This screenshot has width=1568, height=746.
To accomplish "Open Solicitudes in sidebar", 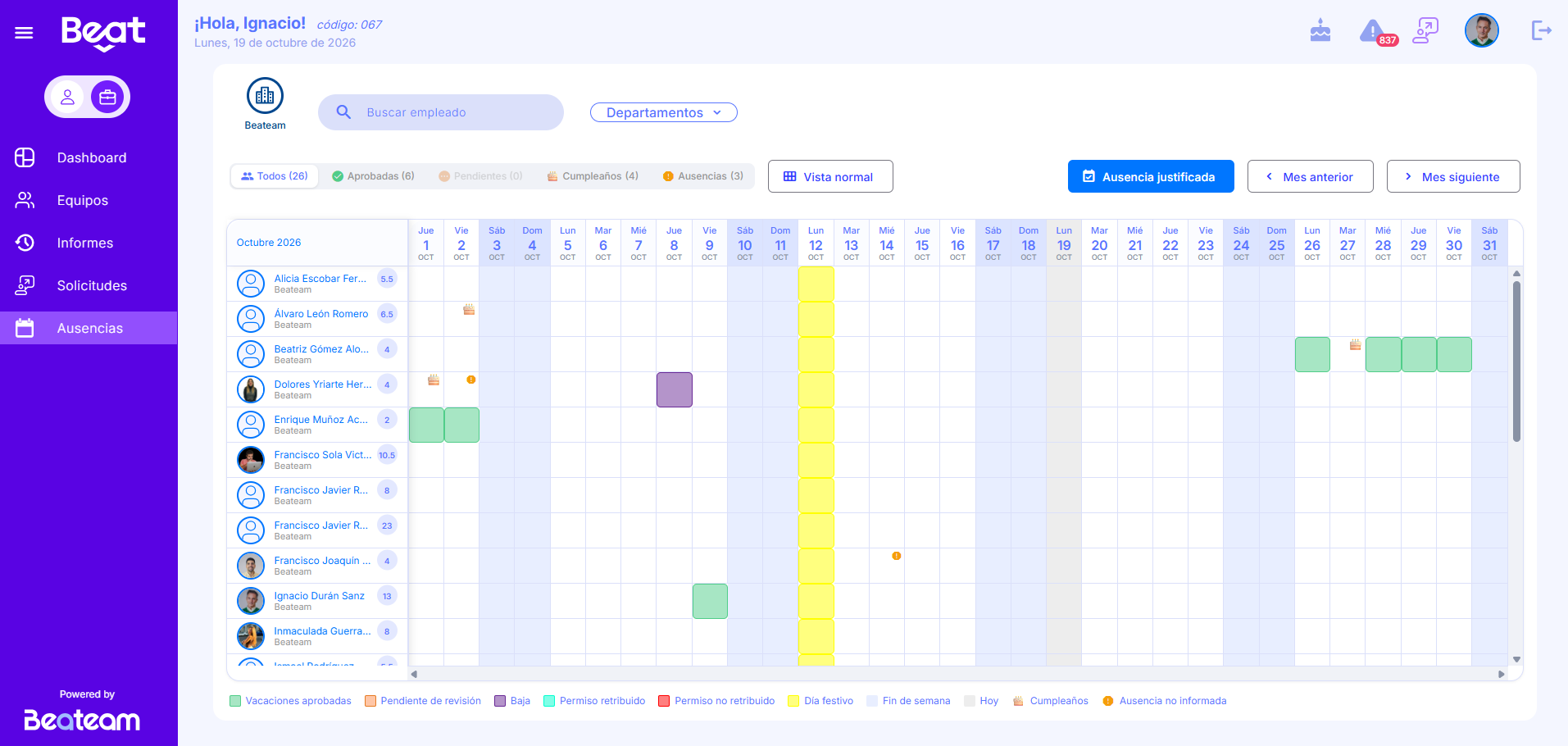I will pyautogui.click(x=89, y=285).
